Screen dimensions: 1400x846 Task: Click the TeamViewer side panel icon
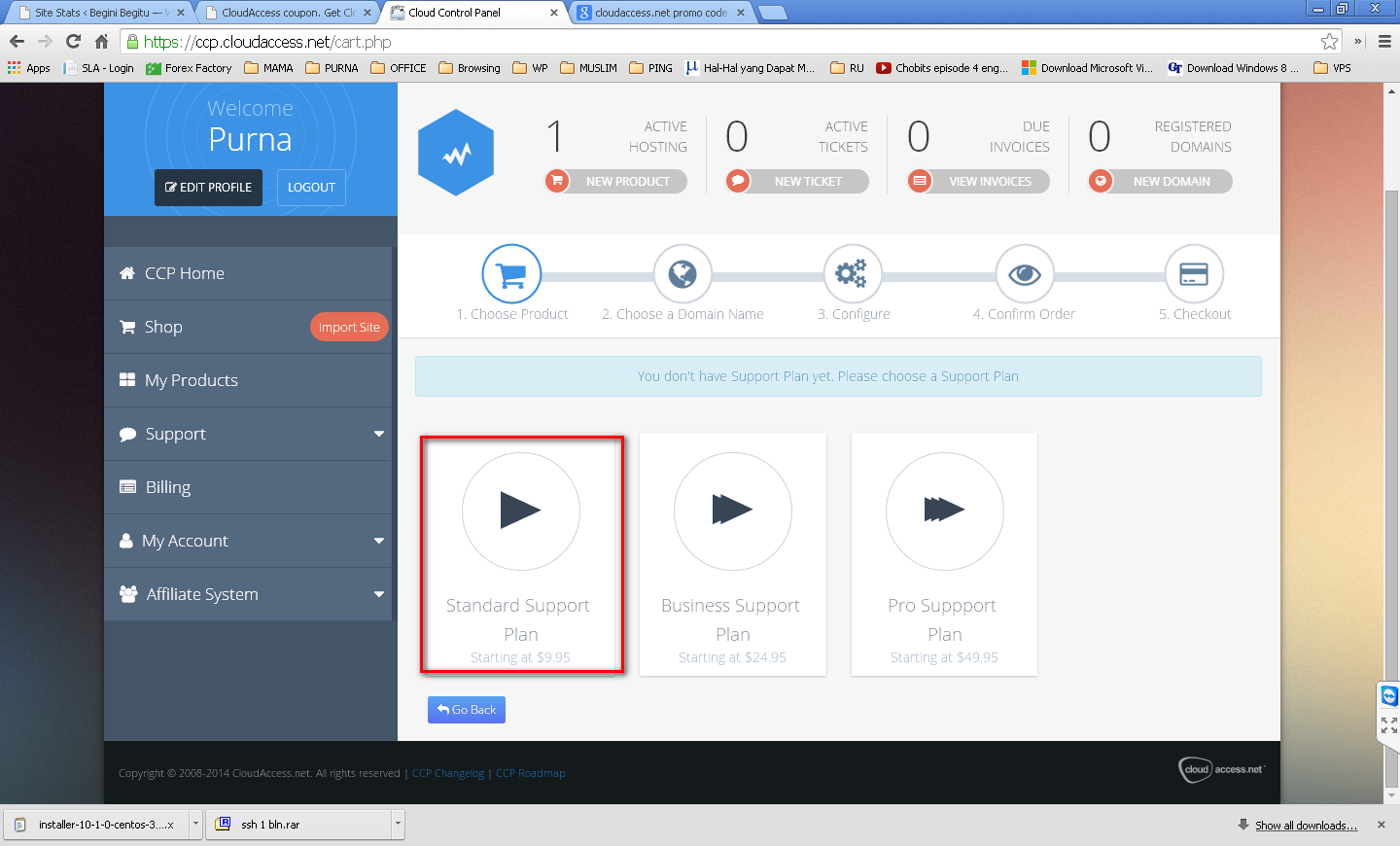pos(1389,695)
